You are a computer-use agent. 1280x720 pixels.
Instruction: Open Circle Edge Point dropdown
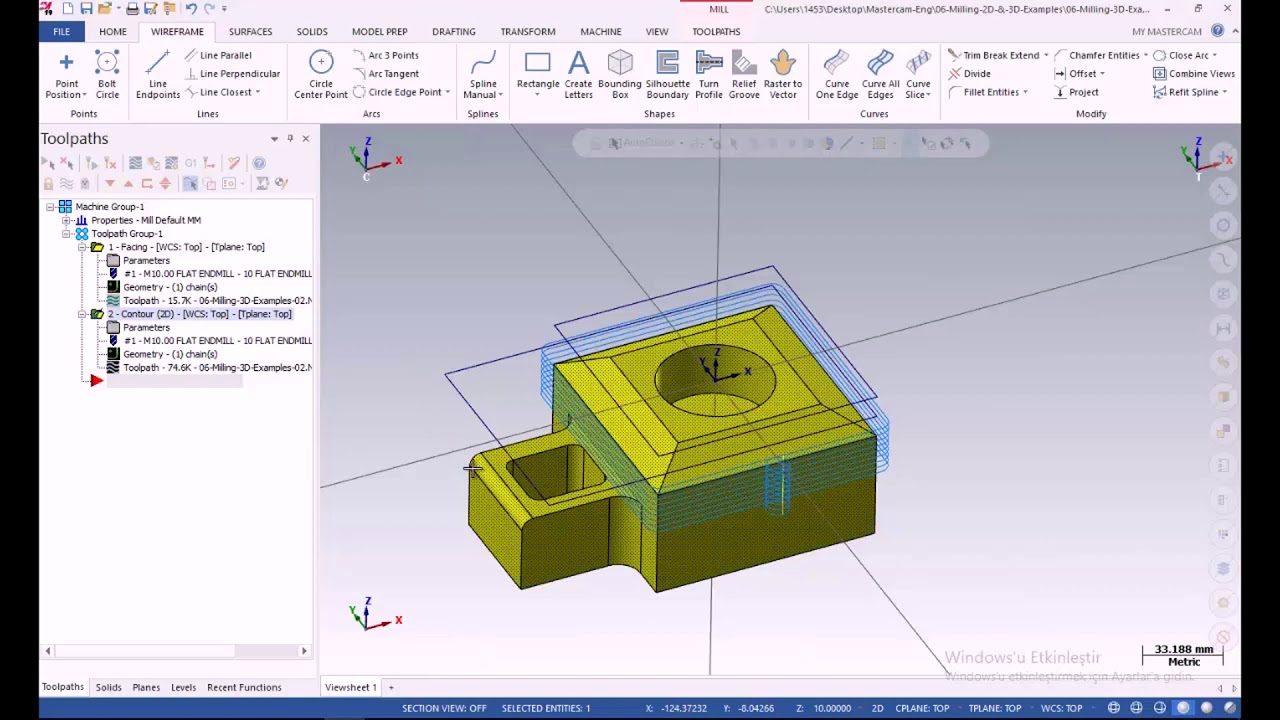click(x=447, y=92)
